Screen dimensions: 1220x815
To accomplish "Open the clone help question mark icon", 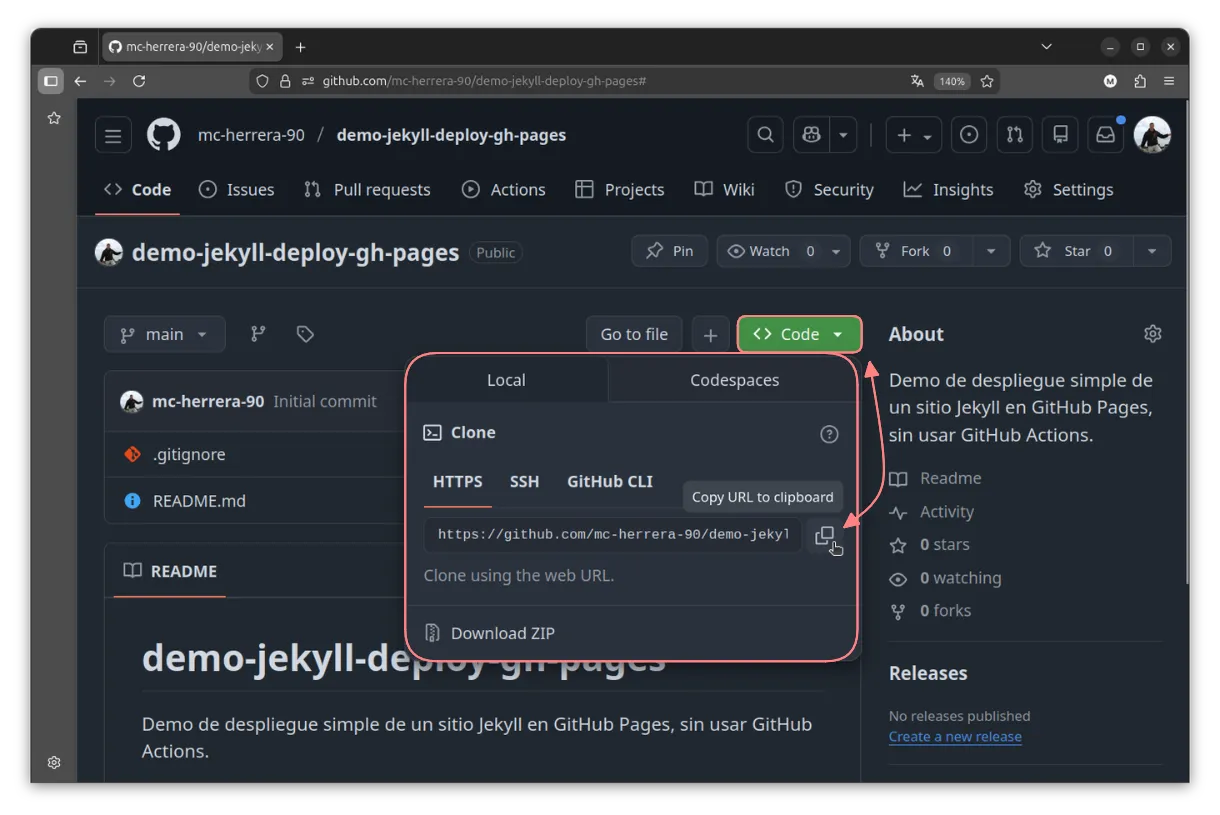I will point(828,433).
